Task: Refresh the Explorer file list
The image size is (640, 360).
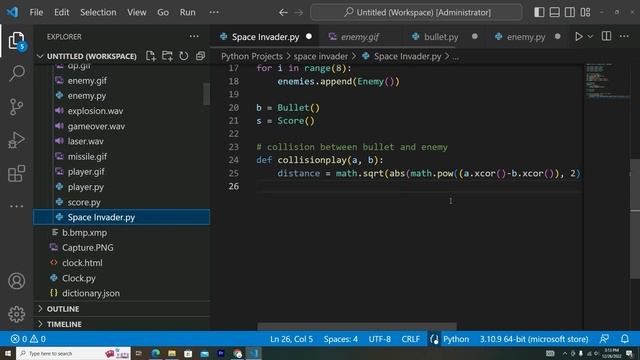Action: (184, 56)
